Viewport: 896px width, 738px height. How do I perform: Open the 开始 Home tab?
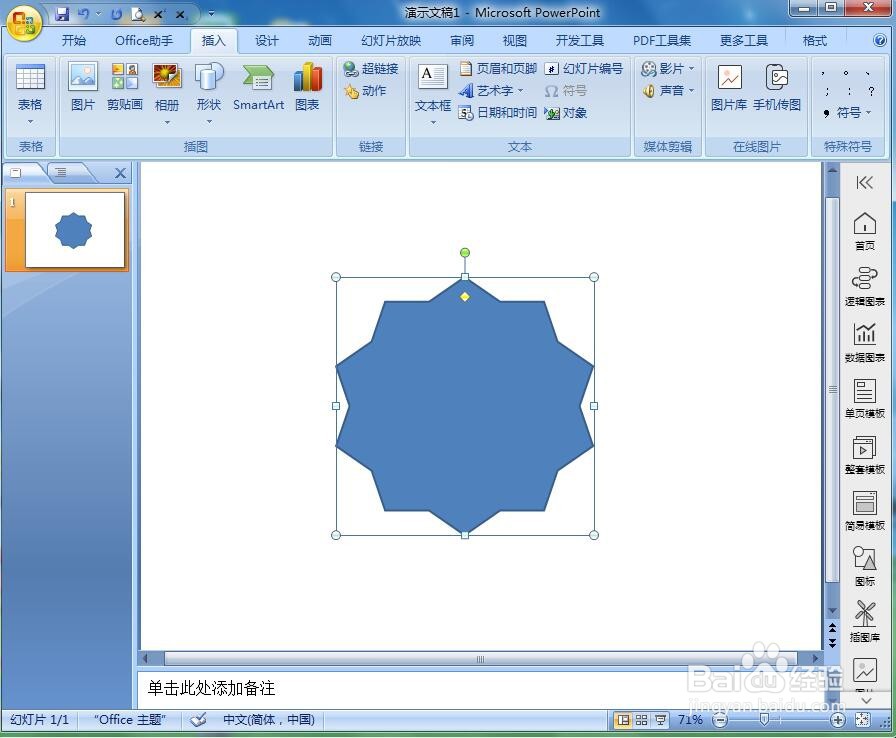click(74, 41)
